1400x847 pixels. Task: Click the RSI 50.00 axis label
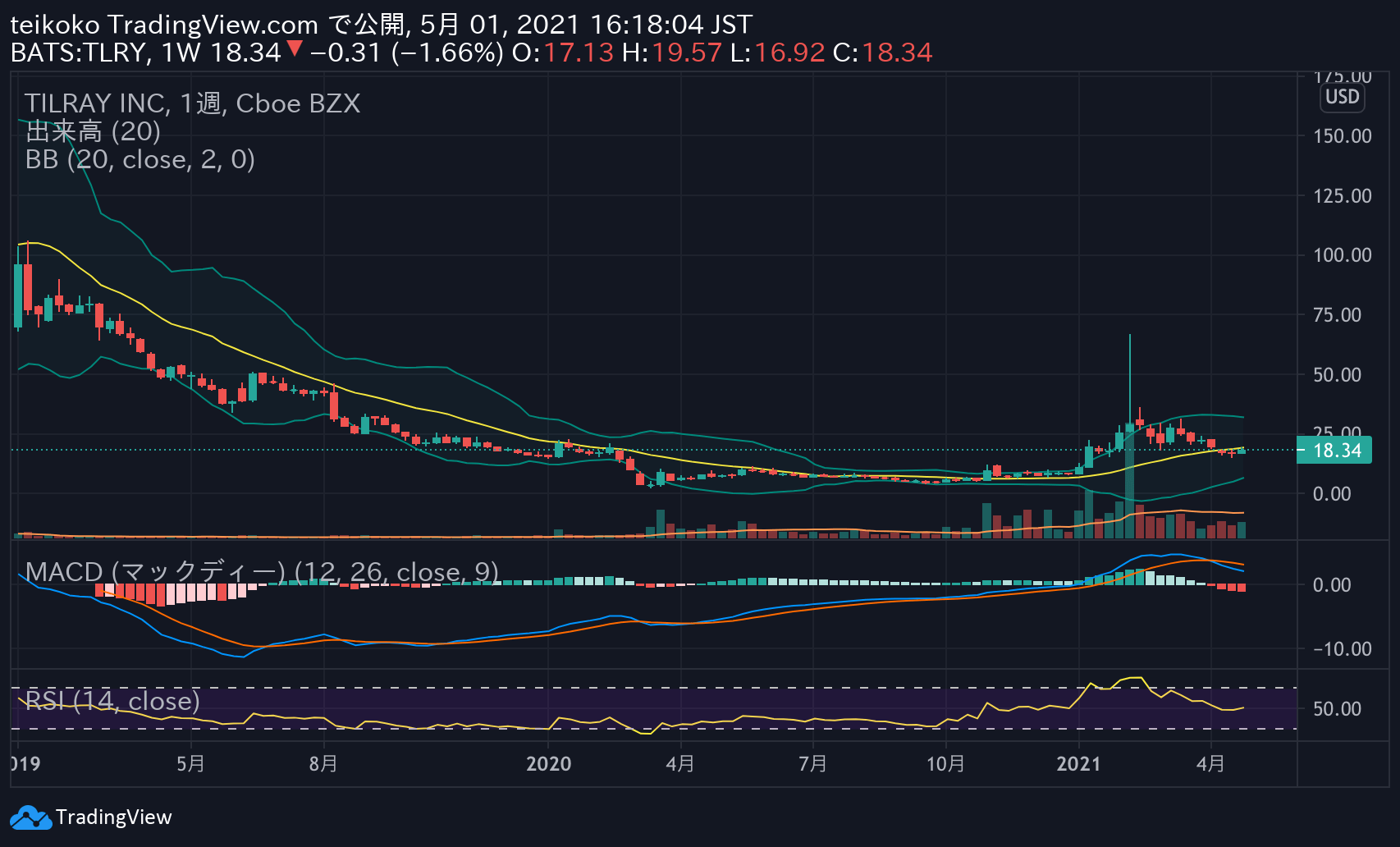pyautogui.click(x=1337, y=709)
